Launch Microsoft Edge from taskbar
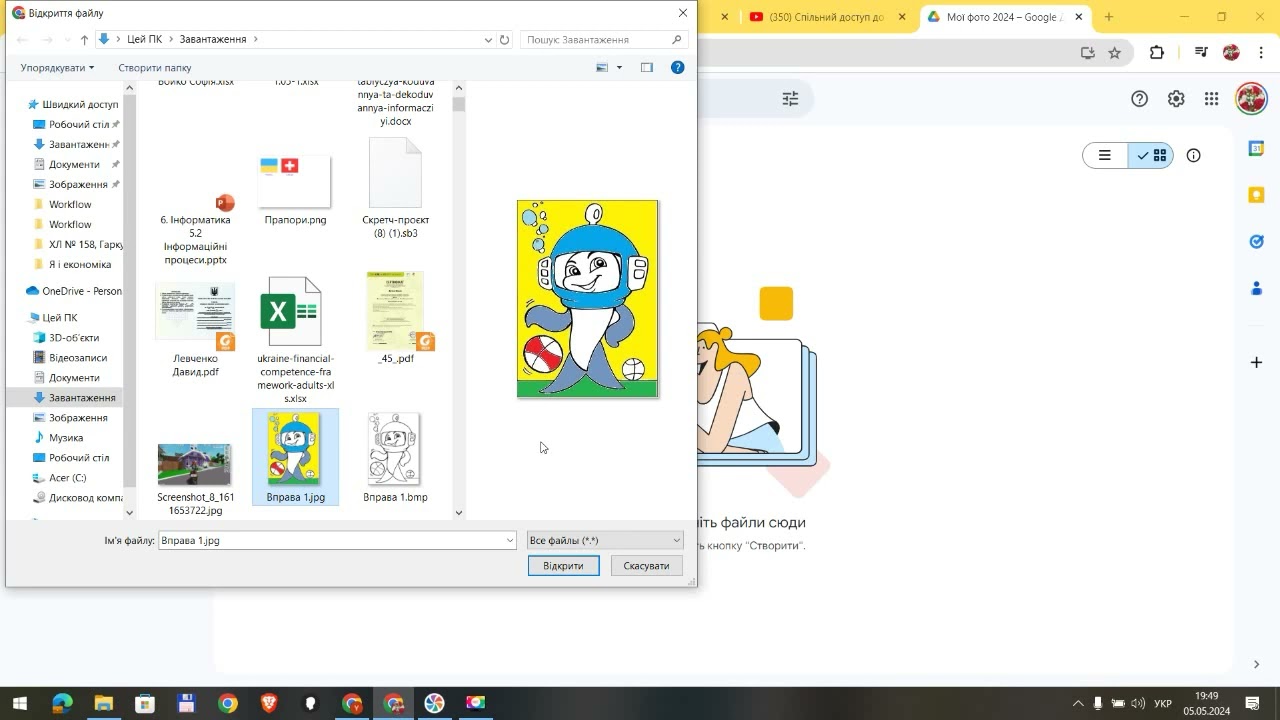The width and height of the screenshot is (1280, 720). [62, 703]
